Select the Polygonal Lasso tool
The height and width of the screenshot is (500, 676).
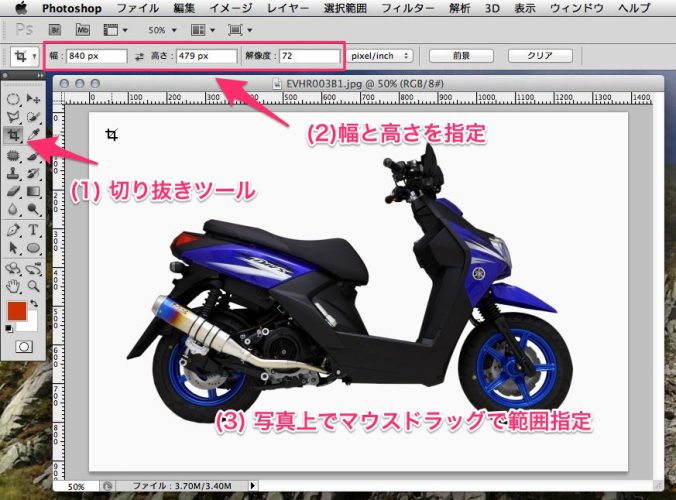(13, 117)
